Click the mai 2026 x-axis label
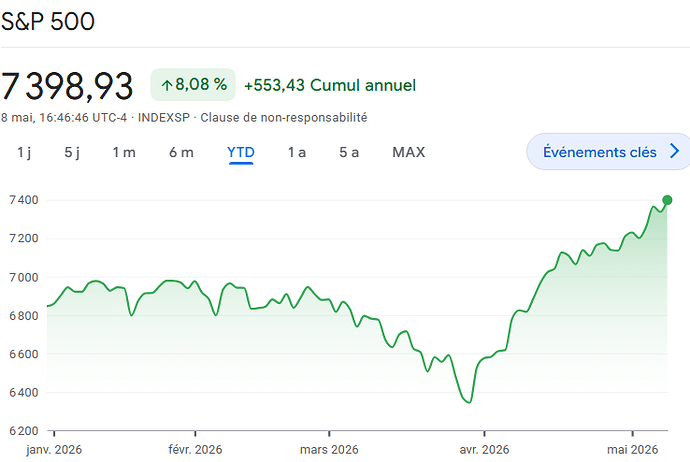The height and width of the screenshot is (462, 690). click(x=632, y=450)
